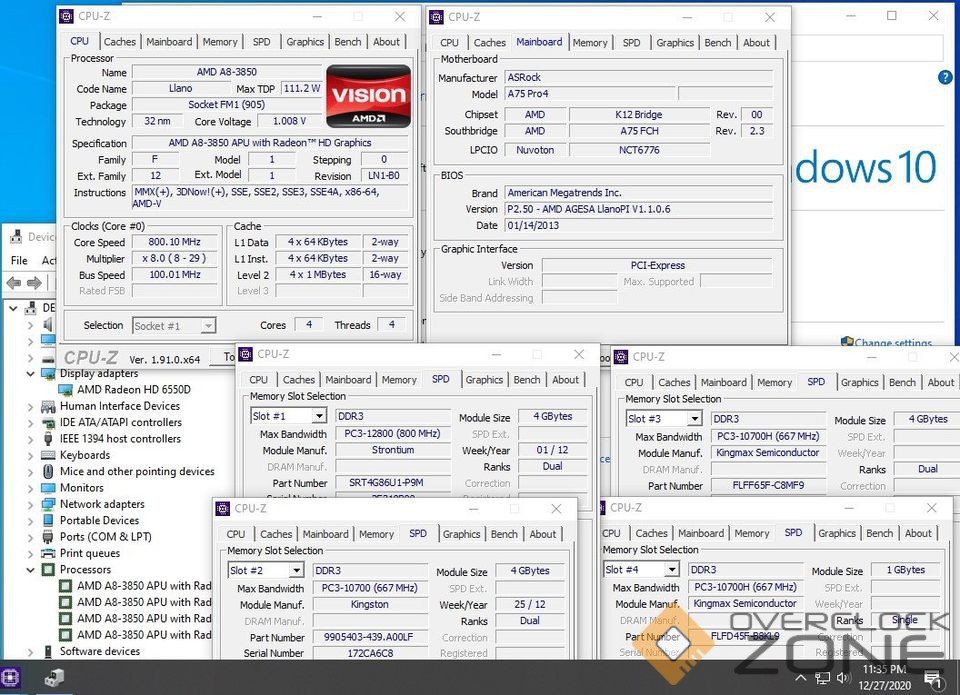Viewport: 960px width, 695px height.
Task: Open the Slot #3 memory slot dropdown
Action: point(694,419)
